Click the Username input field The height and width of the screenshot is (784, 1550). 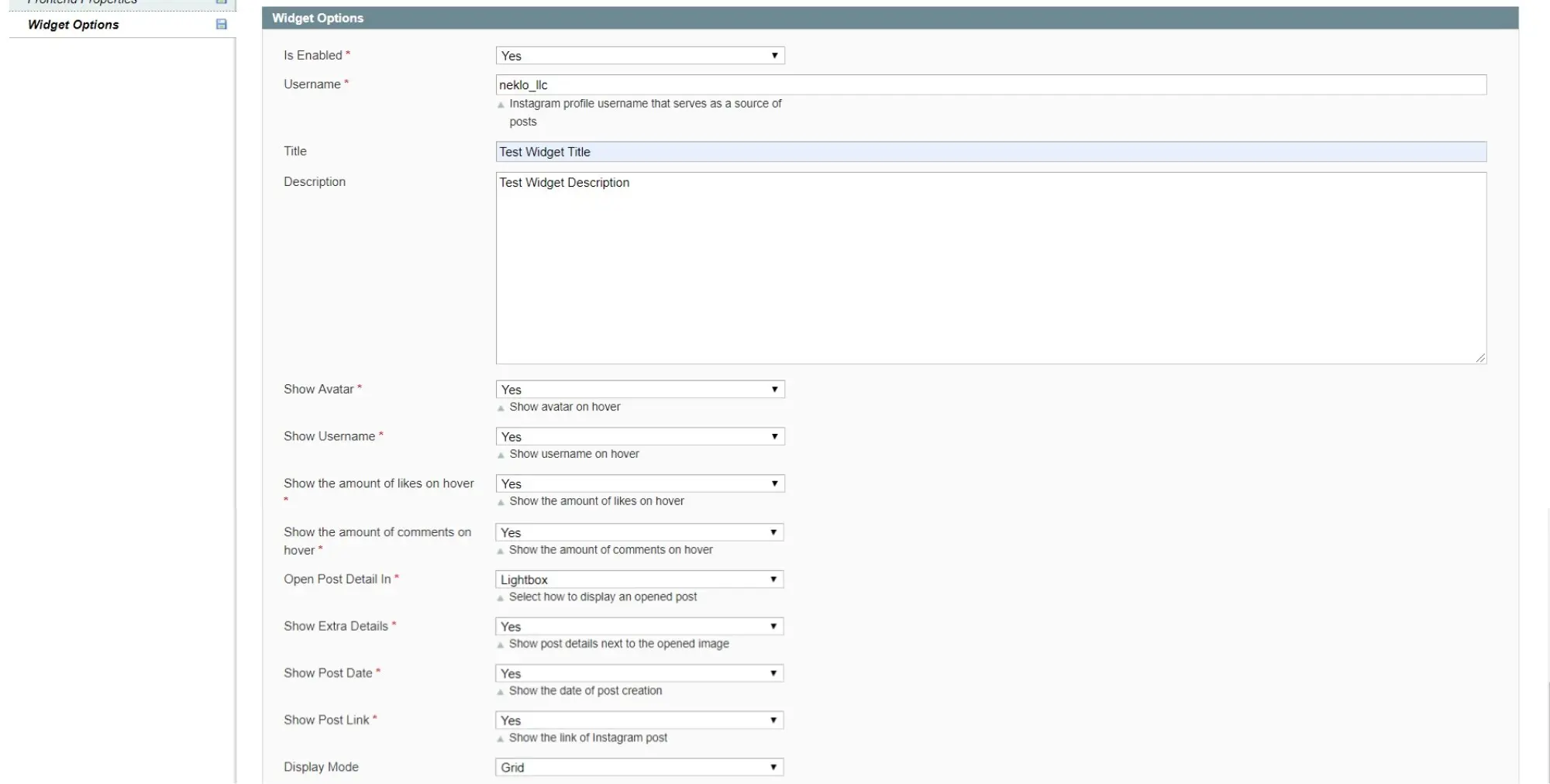(991, 85)
